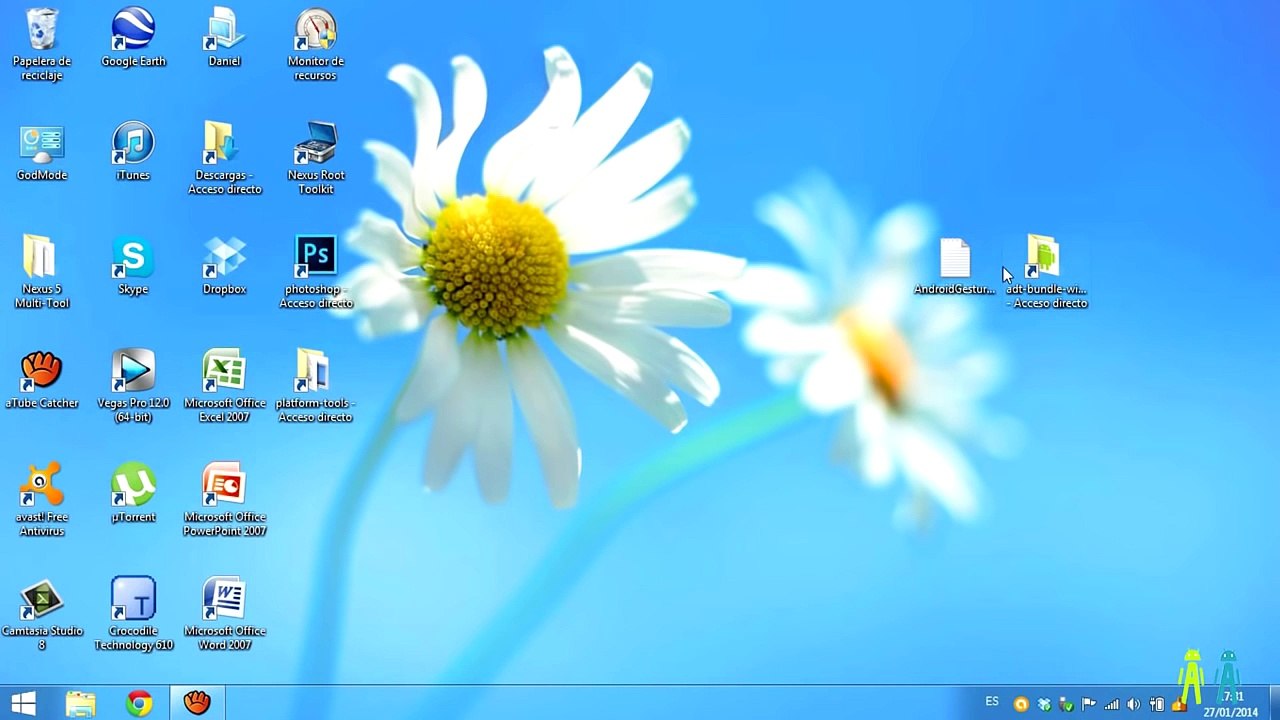The image size is (1280, 720).
Task: Select the platform-tools - Acceso directo folder
Action: click(316, 386)
